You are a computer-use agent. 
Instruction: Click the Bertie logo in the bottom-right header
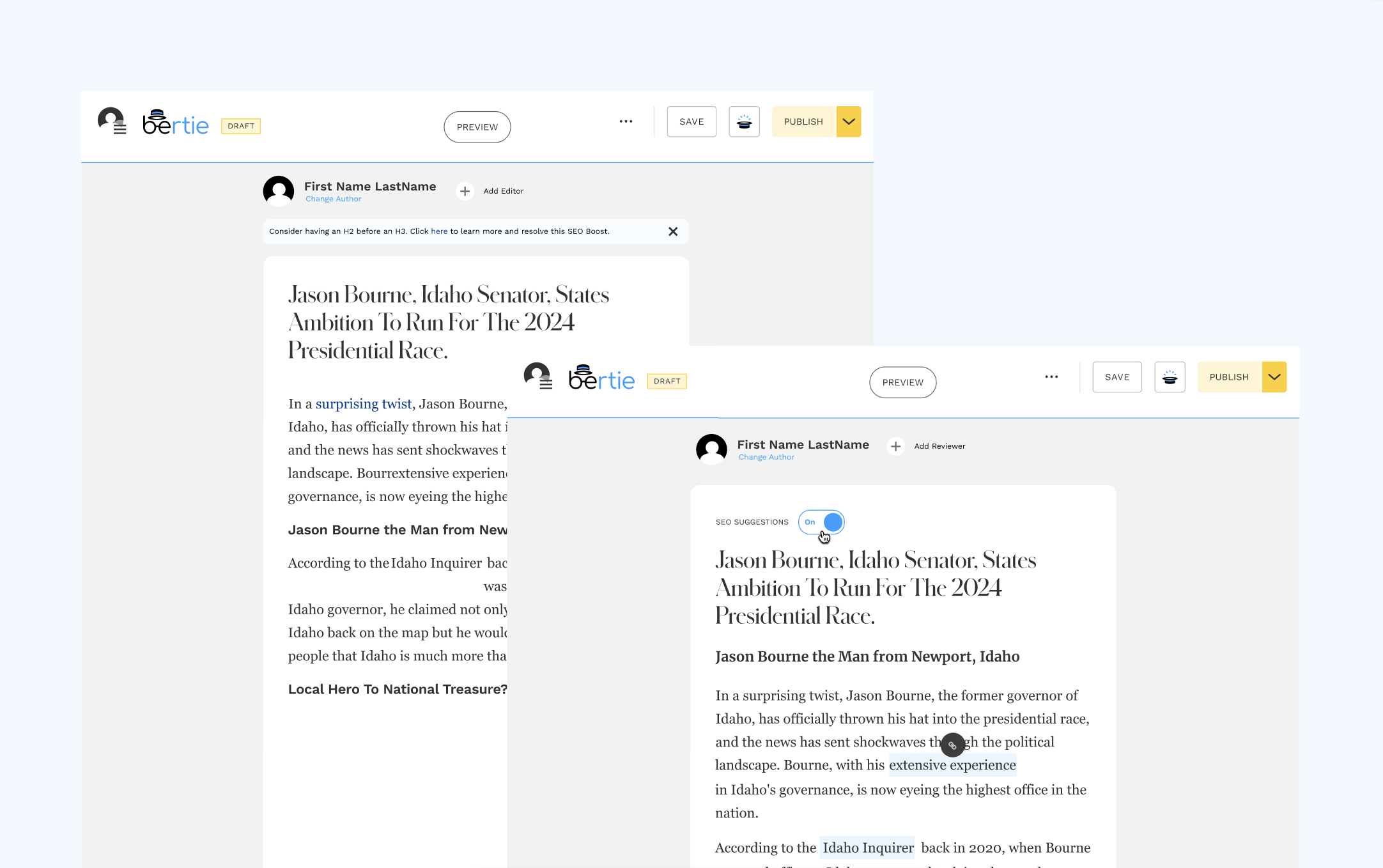601,378
